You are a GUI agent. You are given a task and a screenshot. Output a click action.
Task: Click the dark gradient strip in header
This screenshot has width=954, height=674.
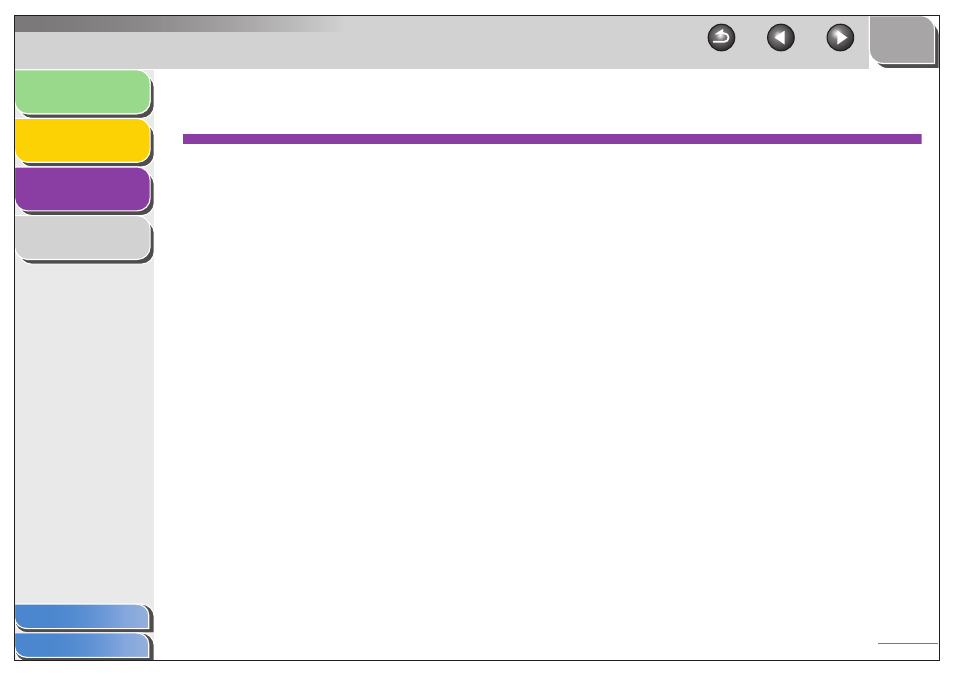tap(183, 24)
